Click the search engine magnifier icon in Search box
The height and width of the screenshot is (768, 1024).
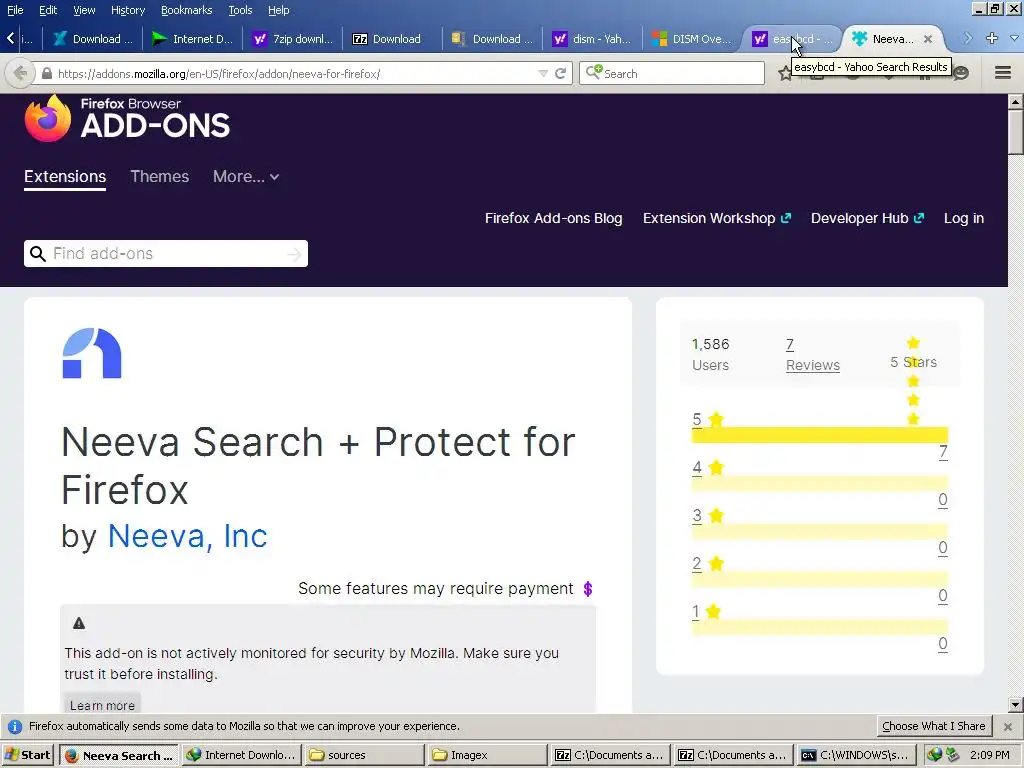(593, 72)
